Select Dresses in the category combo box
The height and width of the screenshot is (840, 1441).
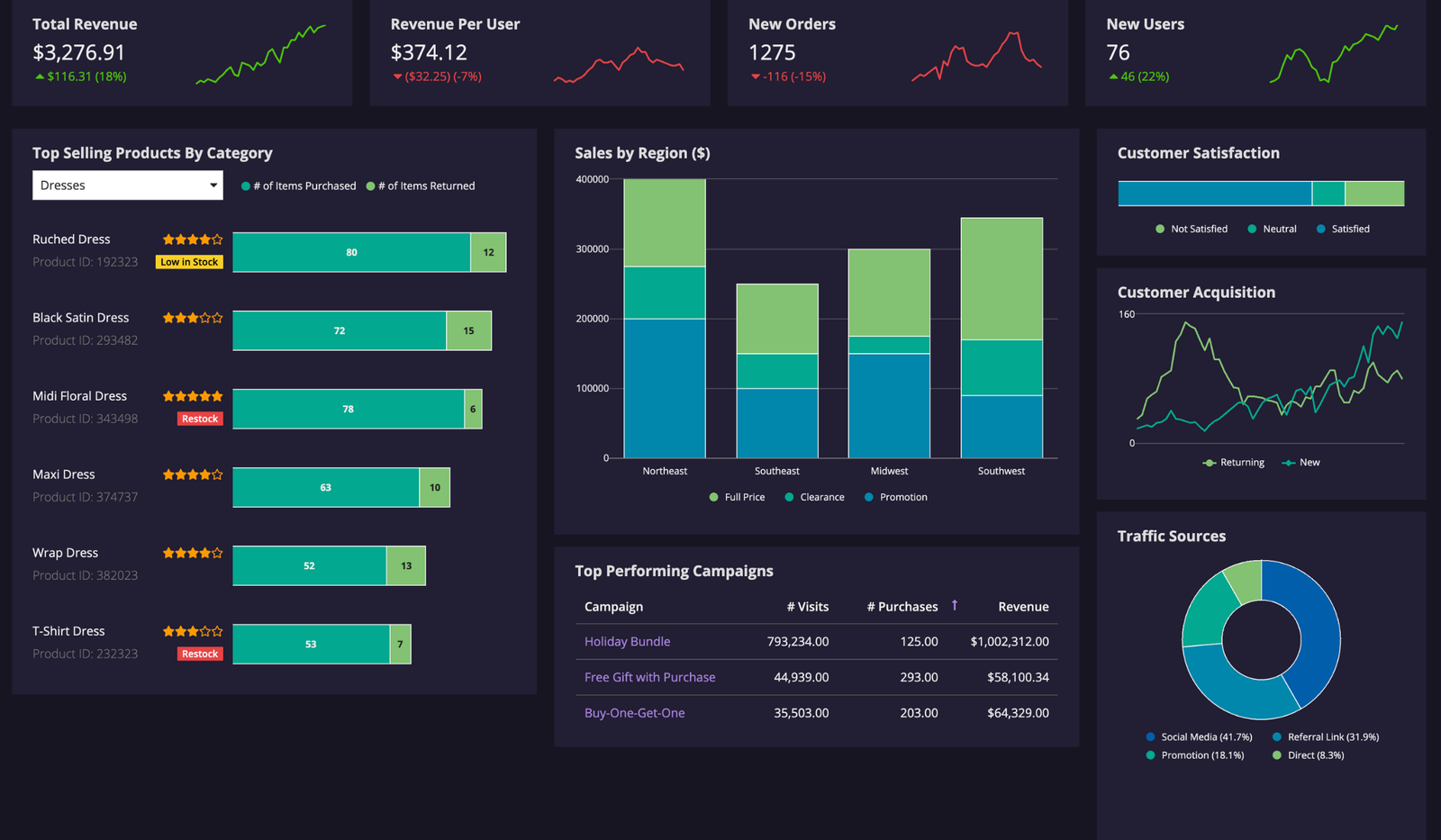[x=127, y=185]
